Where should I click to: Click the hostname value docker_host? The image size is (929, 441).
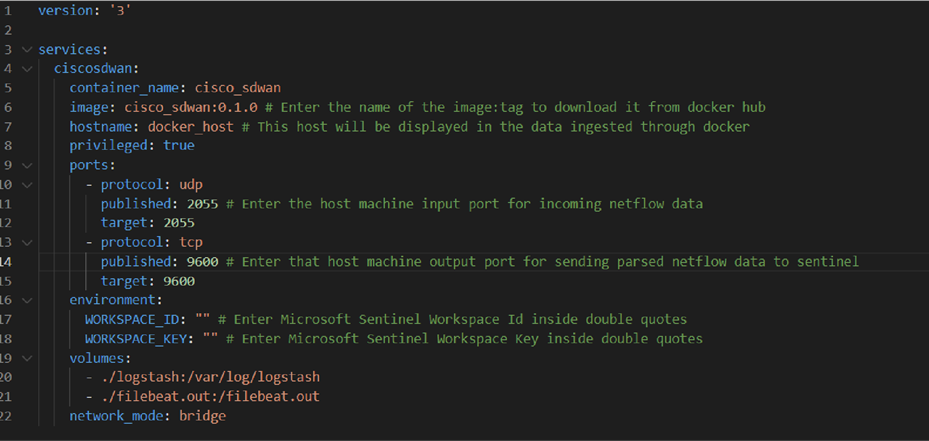(x=191, y=127)
